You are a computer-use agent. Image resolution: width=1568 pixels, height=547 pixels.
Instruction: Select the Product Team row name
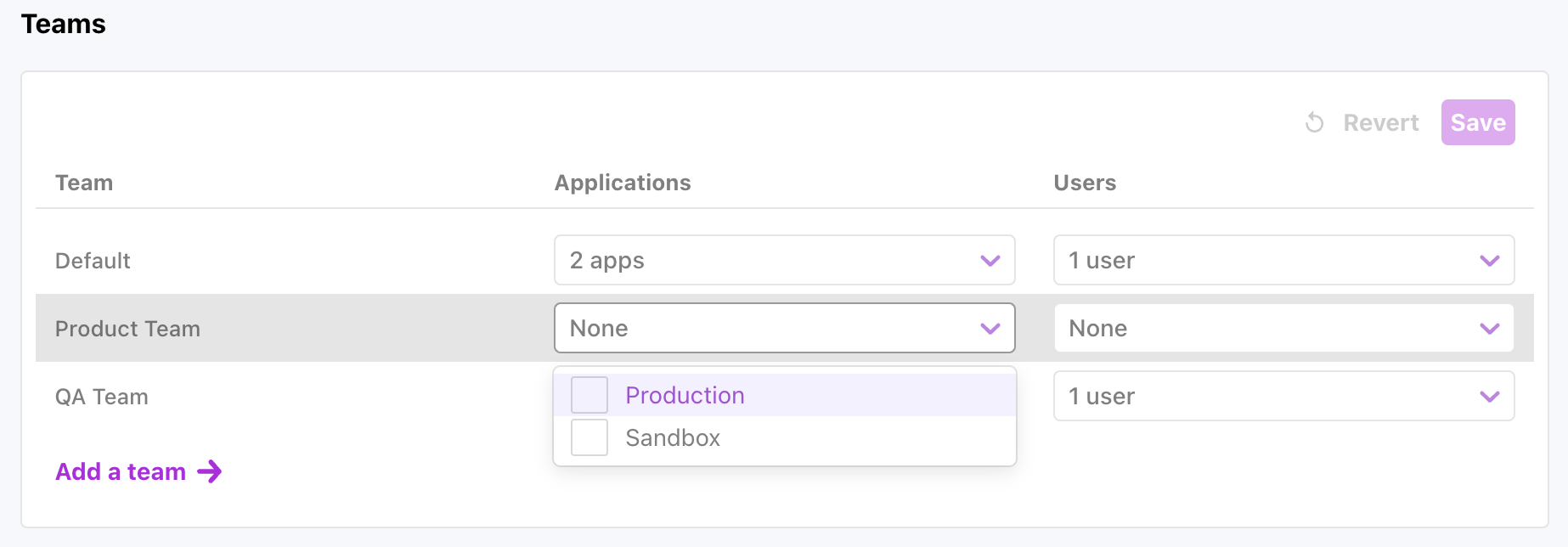(127, 329)
